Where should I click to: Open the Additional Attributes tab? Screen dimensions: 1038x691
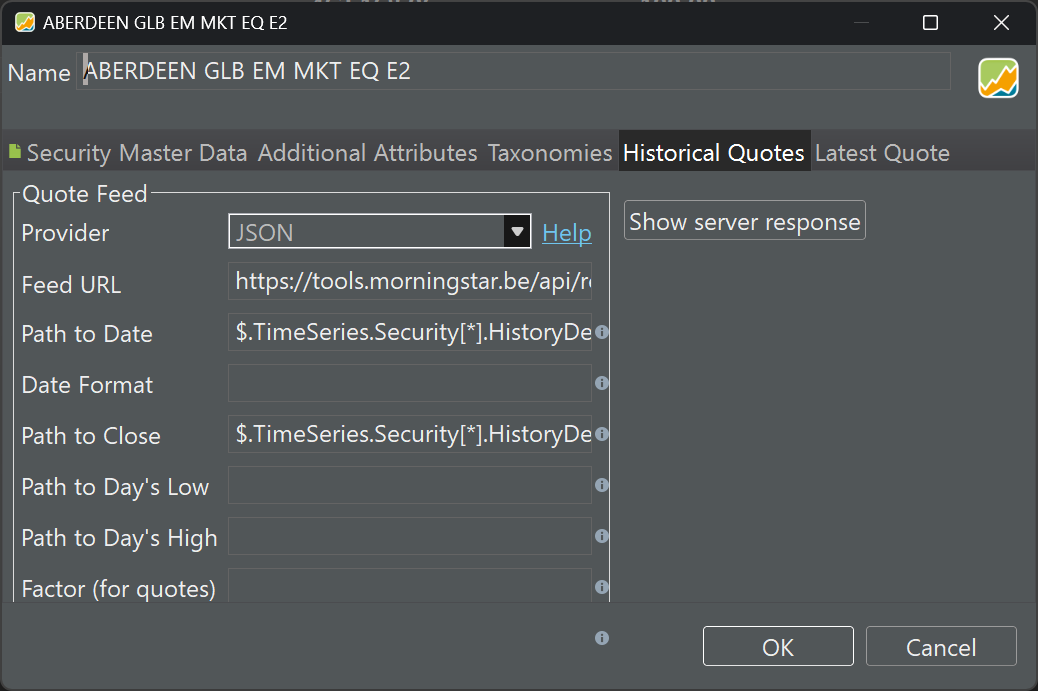tap(367, 153)
